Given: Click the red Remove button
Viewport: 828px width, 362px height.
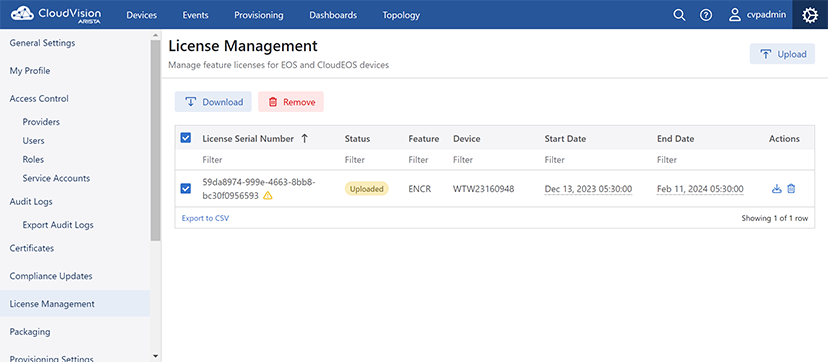Looking at the screenshot, I should pos(291,102).
